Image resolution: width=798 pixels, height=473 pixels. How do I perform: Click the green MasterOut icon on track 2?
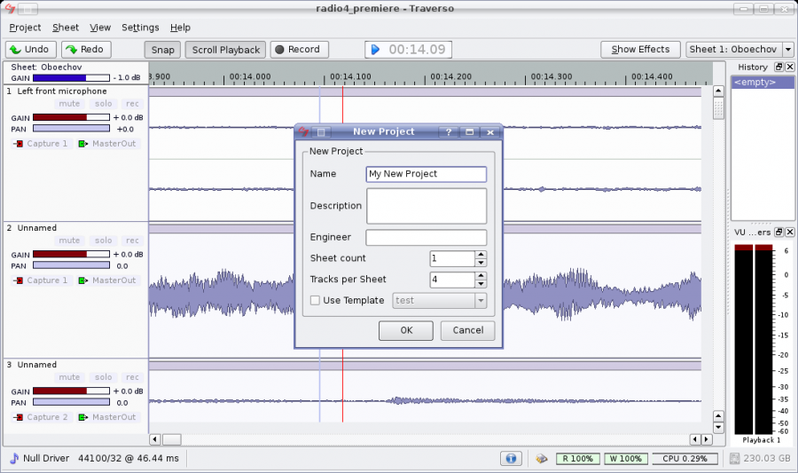point(82,281)
